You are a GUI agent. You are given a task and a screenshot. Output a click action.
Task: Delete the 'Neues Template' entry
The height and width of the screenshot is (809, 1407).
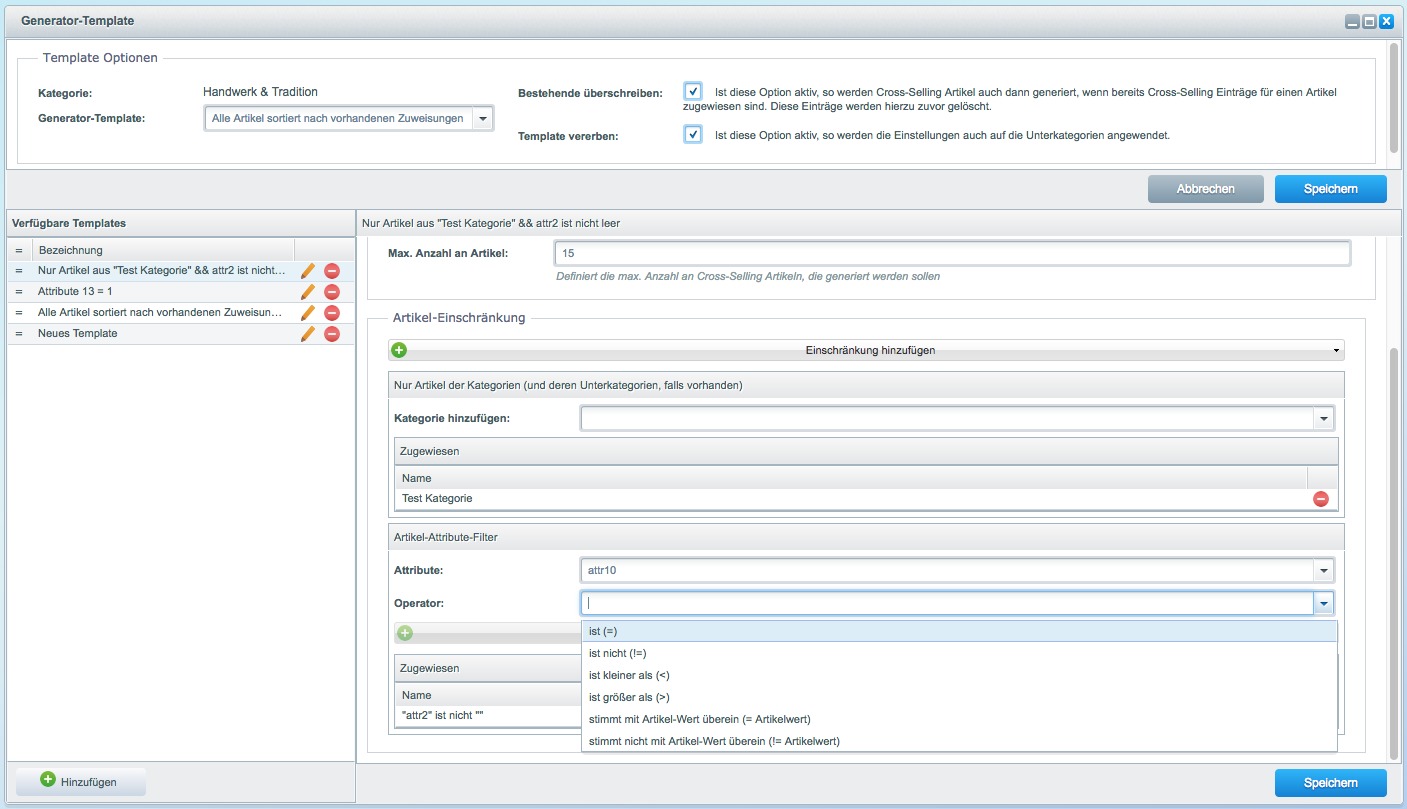[332, 333]
